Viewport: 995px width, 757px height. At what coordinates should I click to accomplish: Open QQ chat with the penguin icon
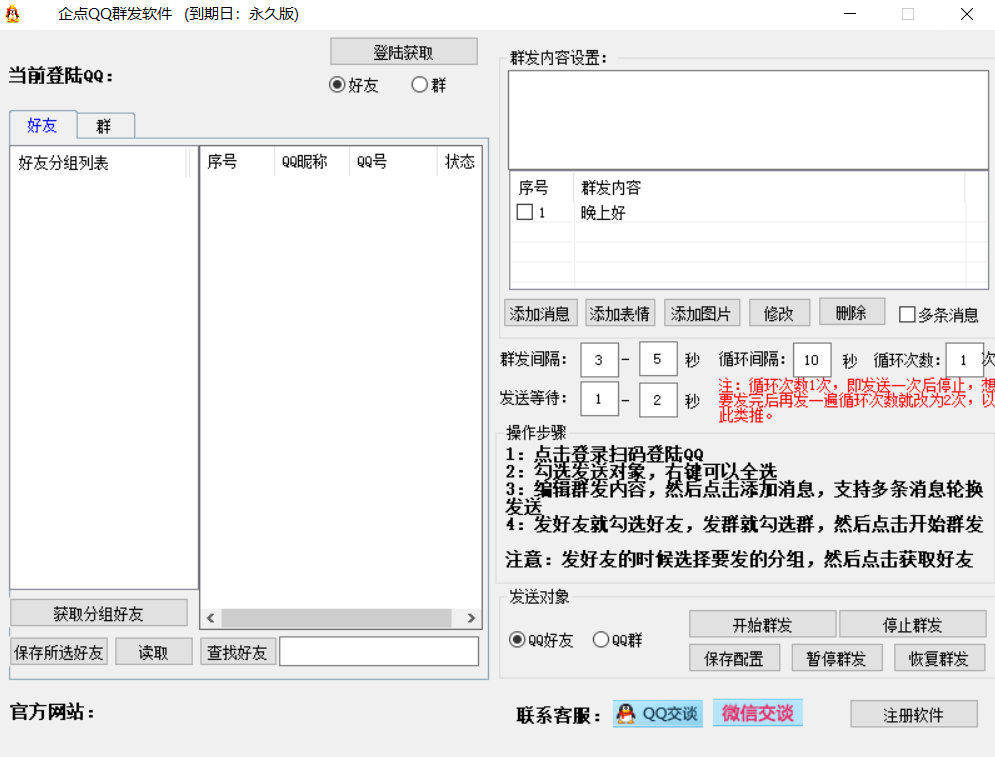coord(657,714)
